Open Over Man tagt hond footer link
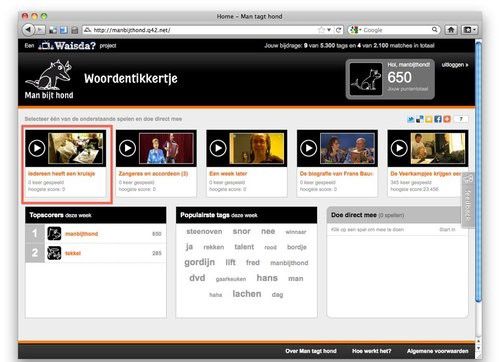The height and width of the screenshot is (362, 500). (311, 351)
